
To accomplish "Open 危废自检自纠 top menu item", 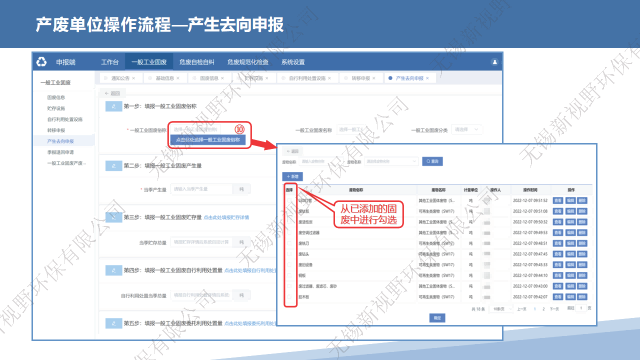I will [x=197, y=62].
